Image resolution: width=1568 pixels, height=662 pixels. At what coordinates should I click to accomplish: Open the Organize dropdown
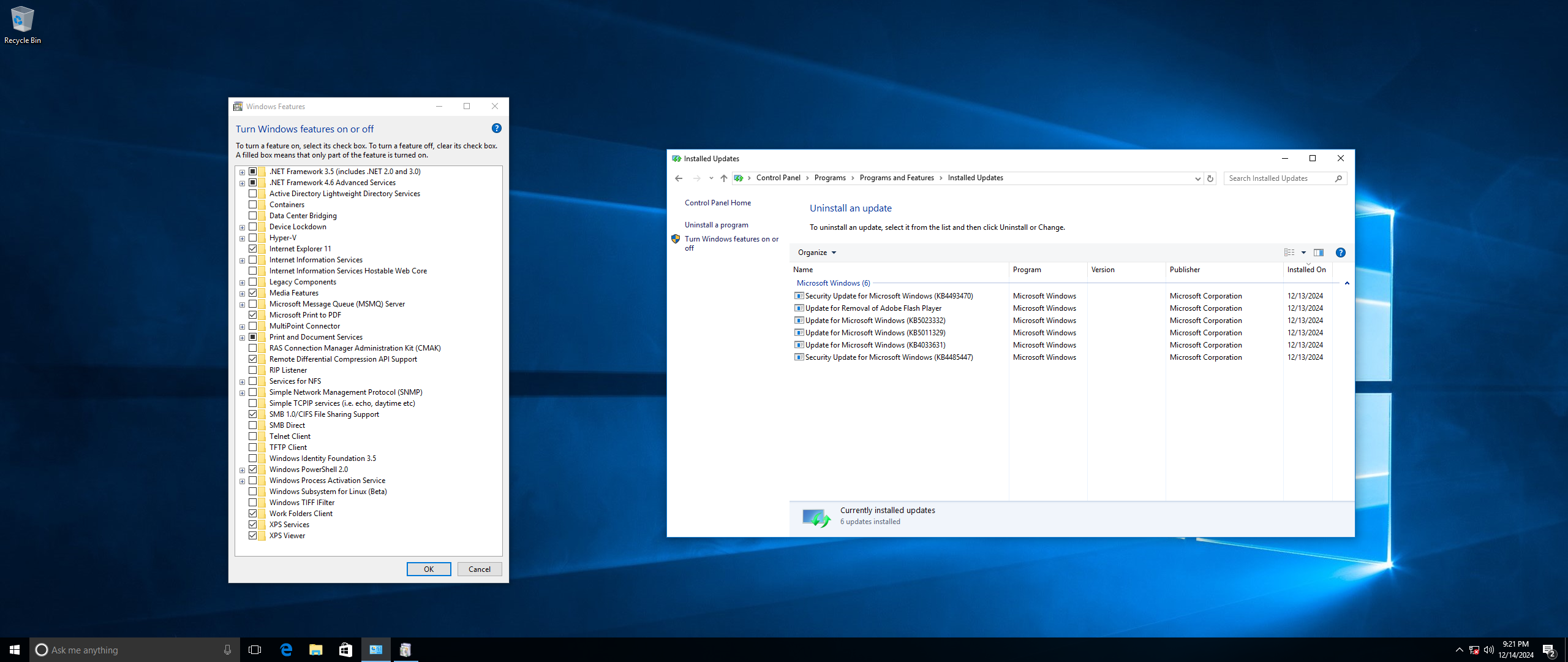click(816, 253)
